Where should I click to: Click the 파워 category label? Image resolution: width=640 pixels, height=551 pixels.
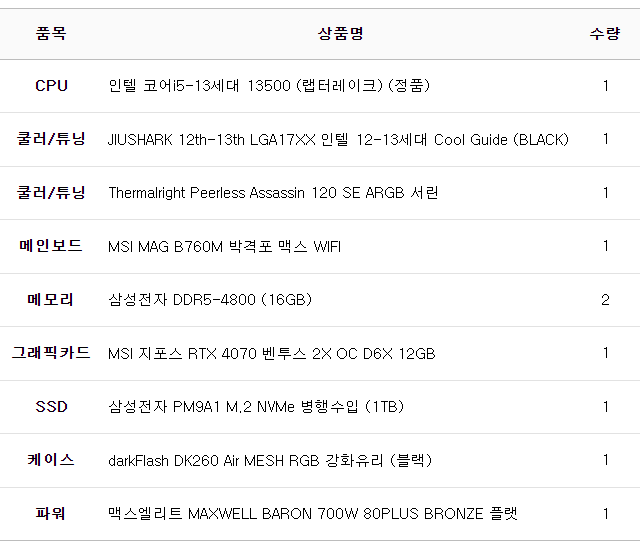point(51,514)
